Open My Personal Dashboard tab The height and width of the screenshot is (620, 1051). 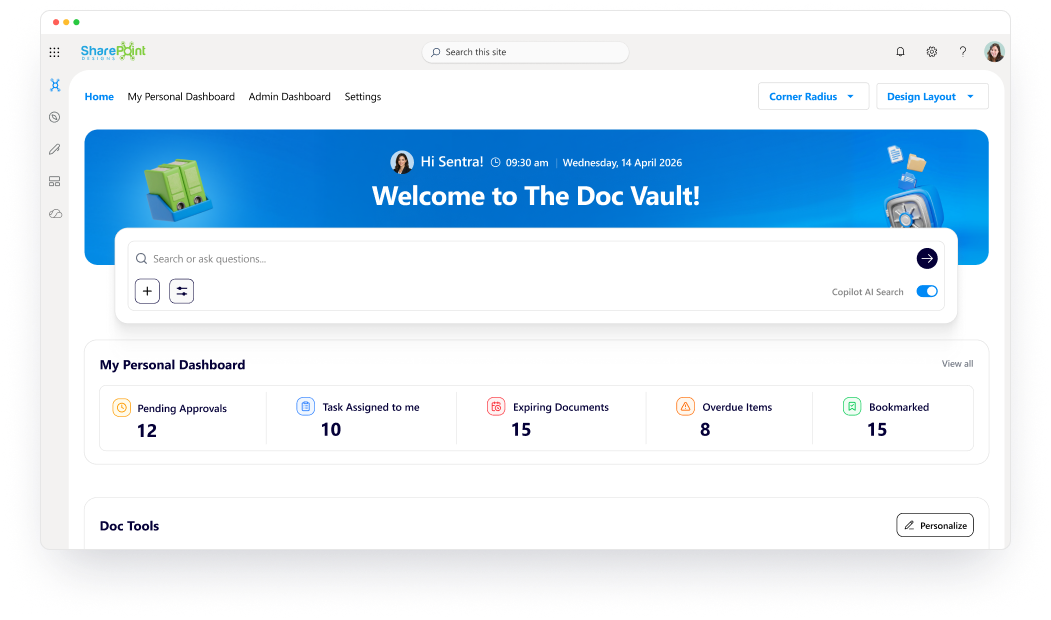(x=181, y=97)
